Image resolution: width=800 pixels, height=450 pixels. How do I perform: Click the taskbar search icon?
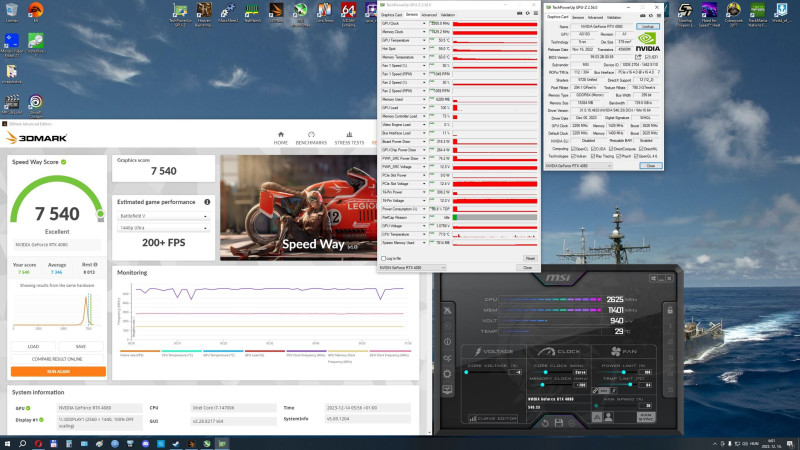click(x=22, y=444)
